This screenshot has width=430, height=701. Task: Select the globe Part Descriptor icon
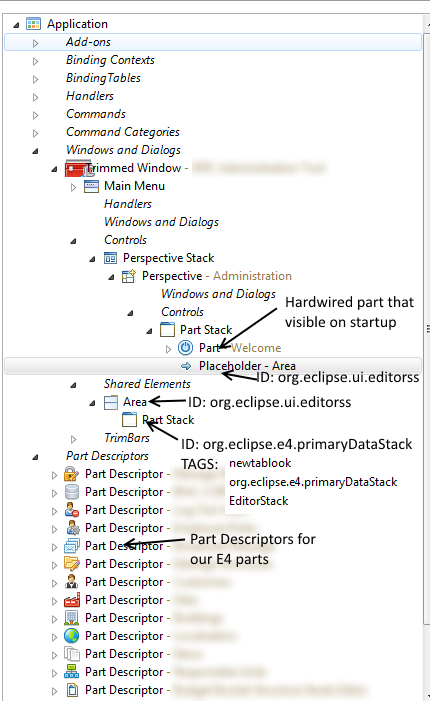72,635
